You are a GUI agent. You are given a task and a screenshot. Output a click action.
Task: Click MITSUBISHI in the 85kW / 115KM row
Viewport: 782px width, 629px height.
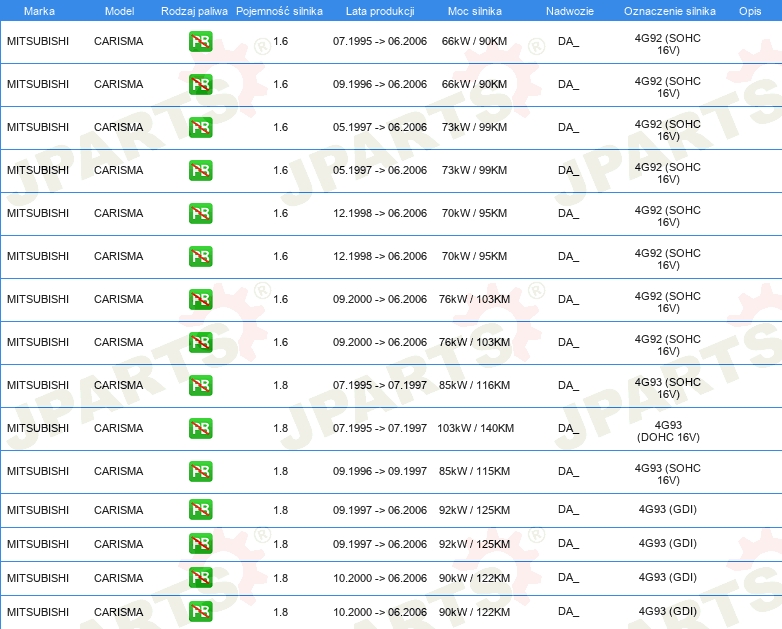(x=38, y=471)
